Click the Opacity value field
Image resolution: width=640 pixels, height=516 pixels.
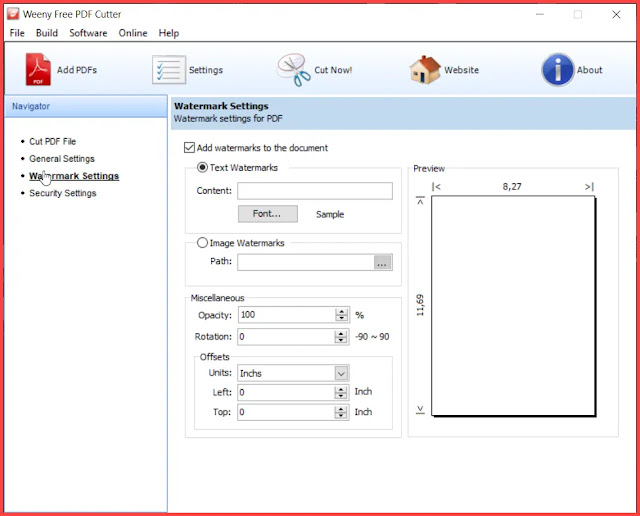287,315
